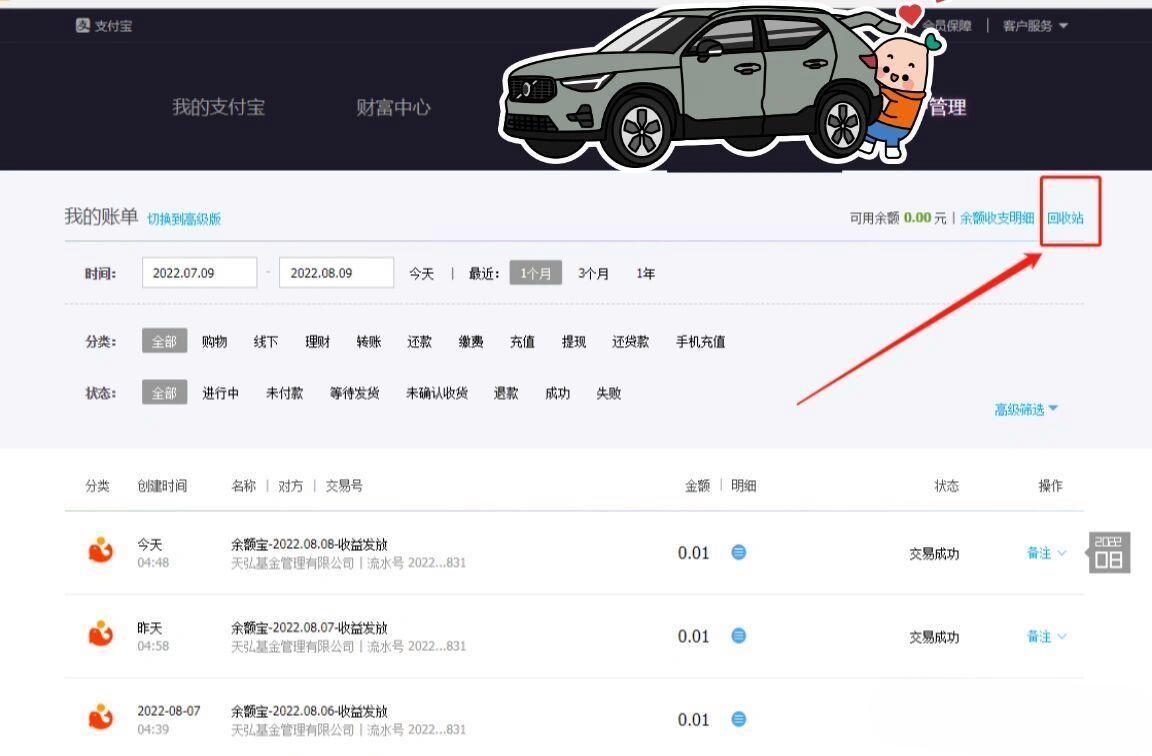Click 交易成功 status in 昨天 row
This screenshot has width=1152, height=756.
coord(934,638)
